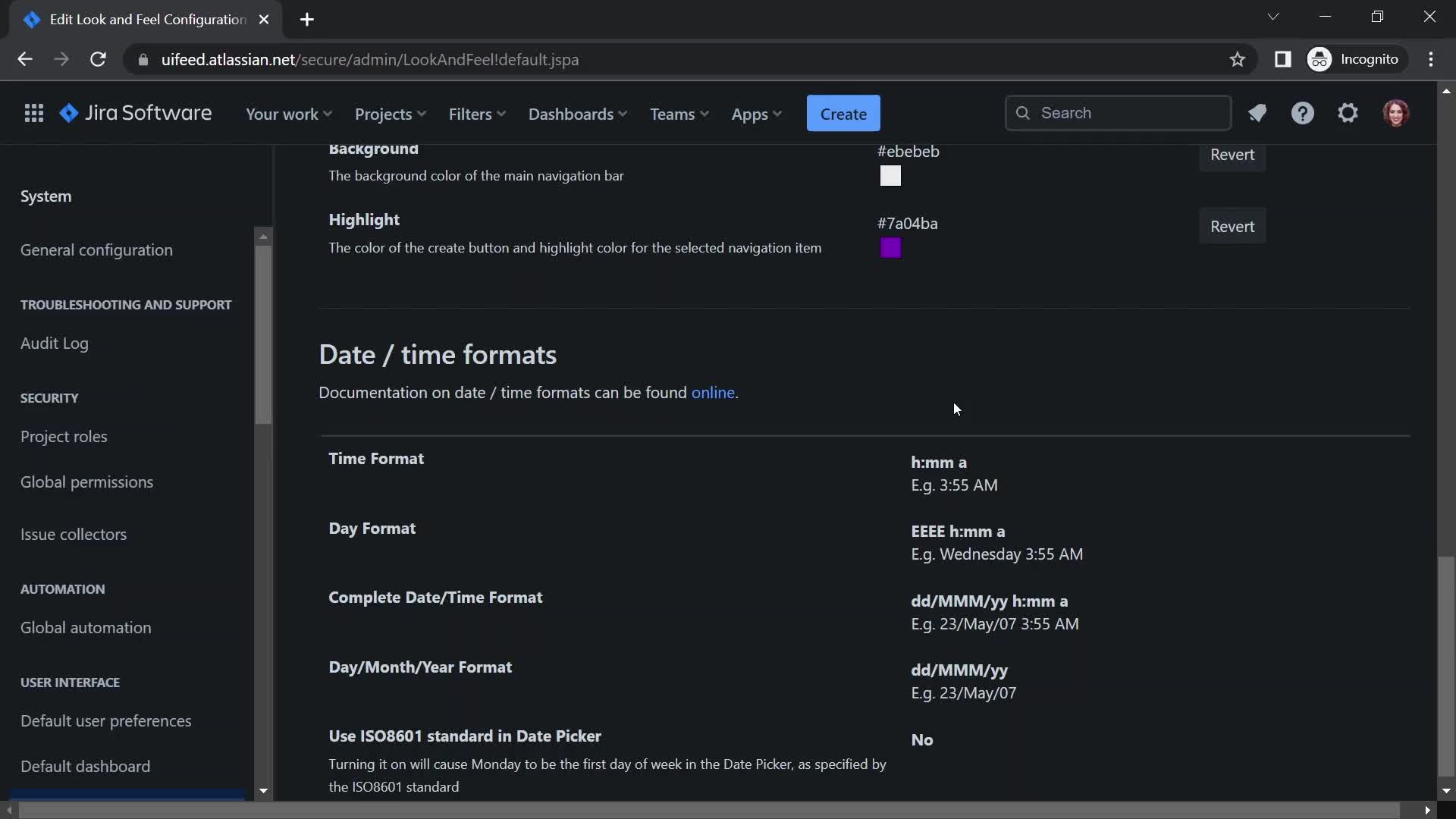Viewport: 1456px width, 819px height.
Task: Click the browser bookmark star icon
Action: (1237, 59)
